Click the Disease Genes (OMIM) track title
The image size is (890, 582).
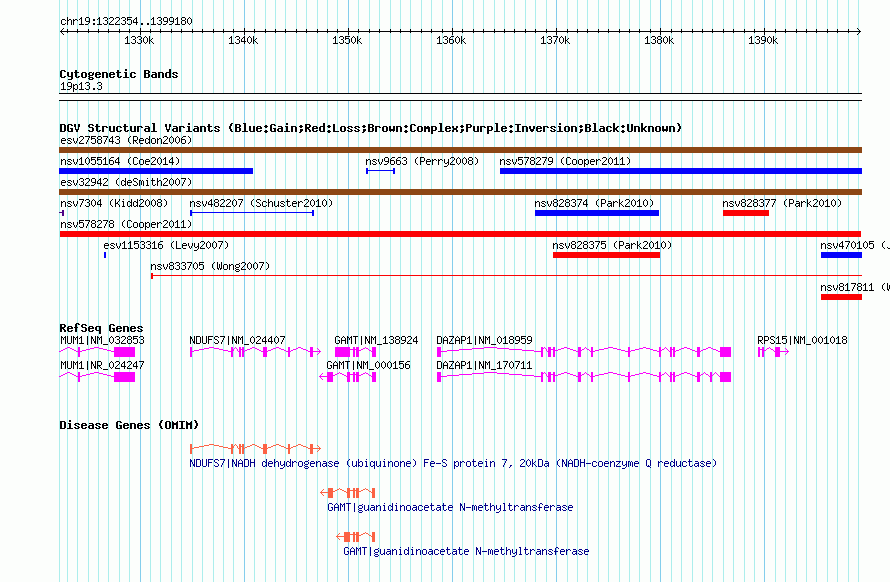[x=129, y=425]
